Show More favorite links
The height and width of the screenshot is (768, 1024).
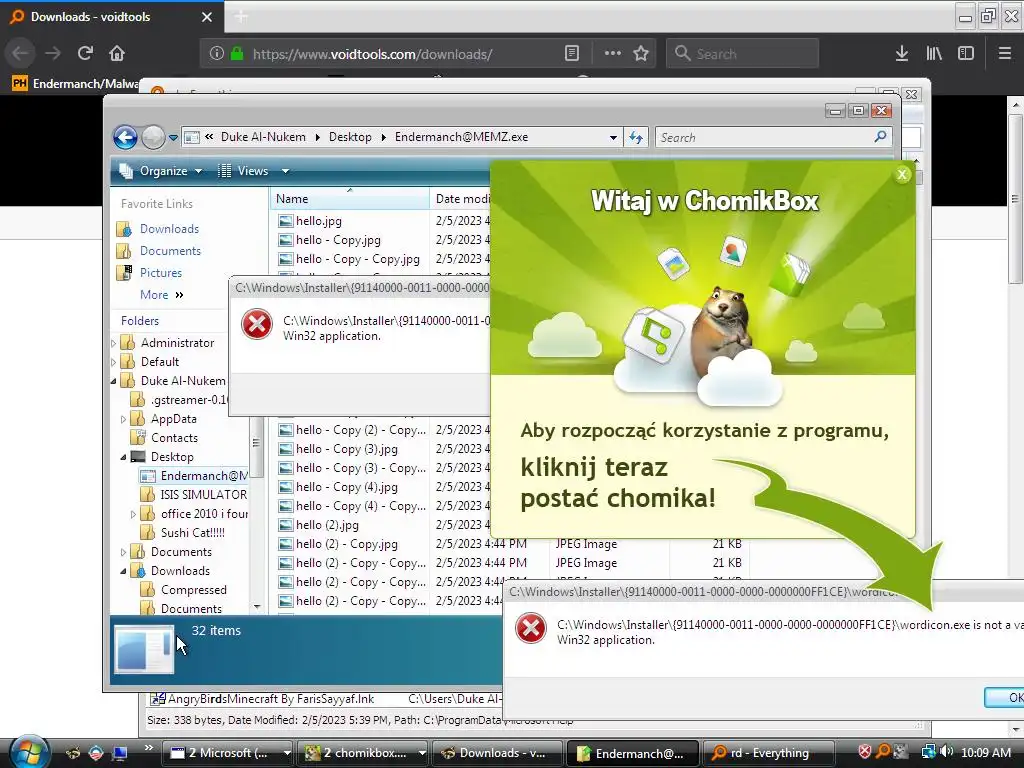[161, 295]
